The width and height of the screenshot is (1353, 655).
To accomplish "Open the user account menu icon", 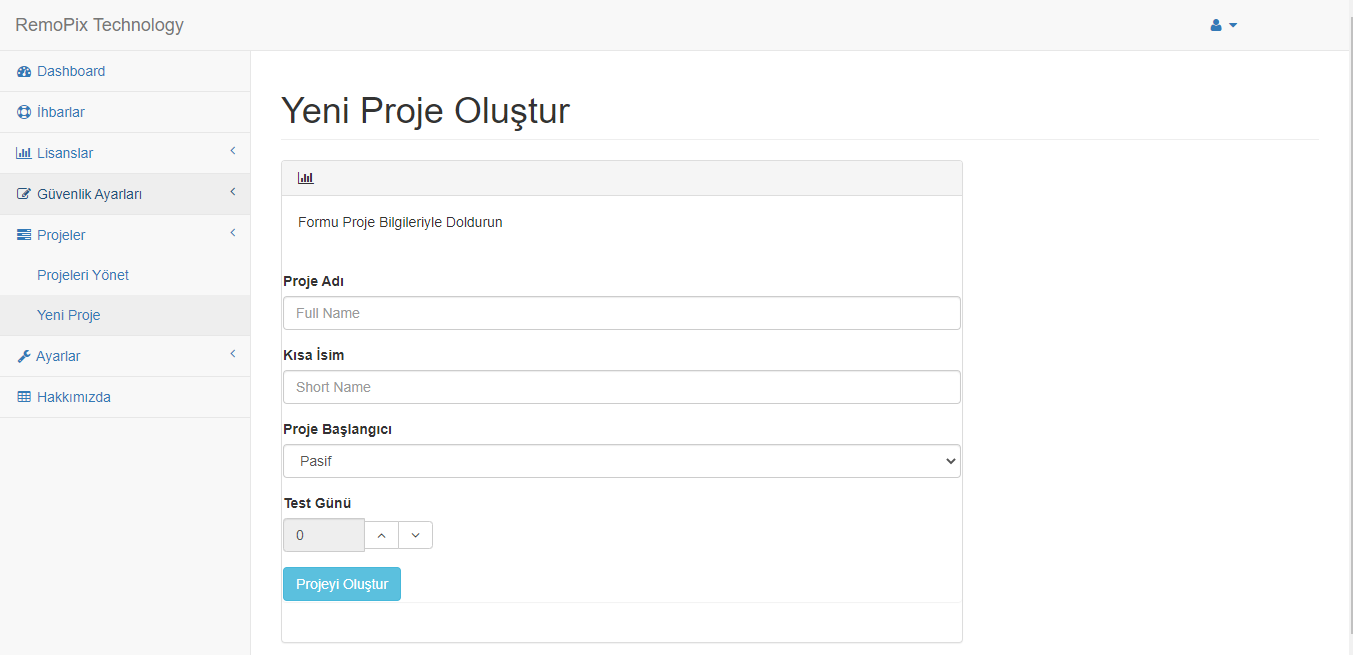I will [1223, 25].
